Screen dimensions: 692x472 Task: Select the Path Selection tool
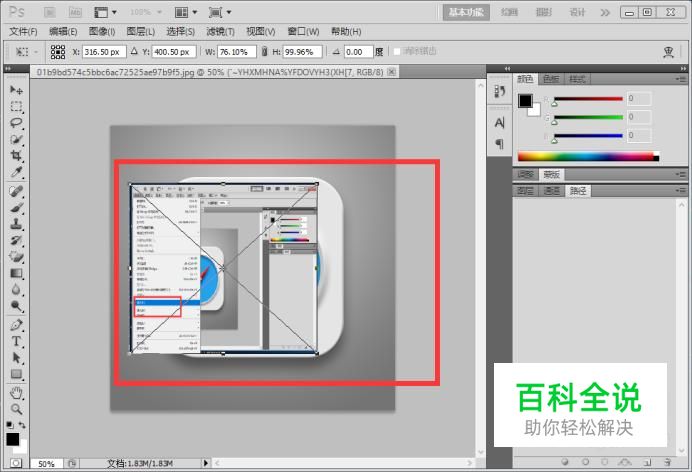pyautogui.click(x=16, y=358)
